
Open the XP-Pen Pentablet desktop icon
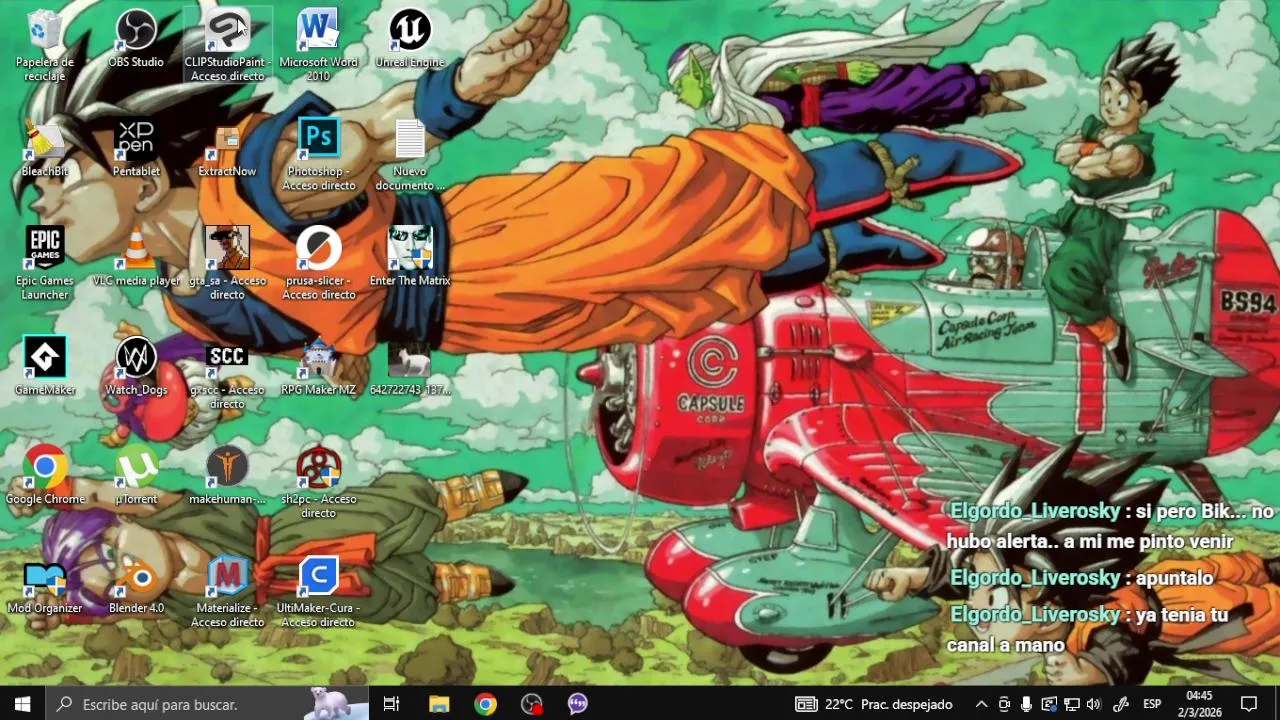pyautogui.click(x=136, y=149)
